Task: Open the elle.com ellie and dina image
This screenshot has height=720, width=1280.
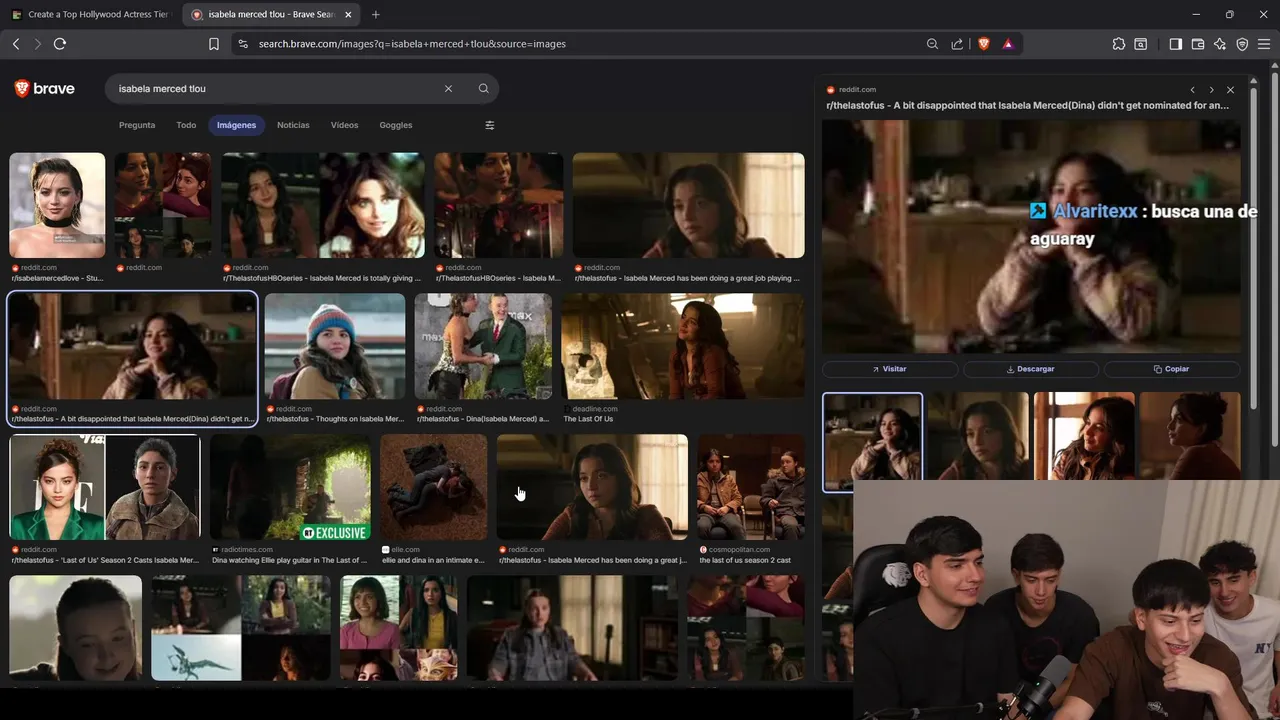Action: click(433, 487)
